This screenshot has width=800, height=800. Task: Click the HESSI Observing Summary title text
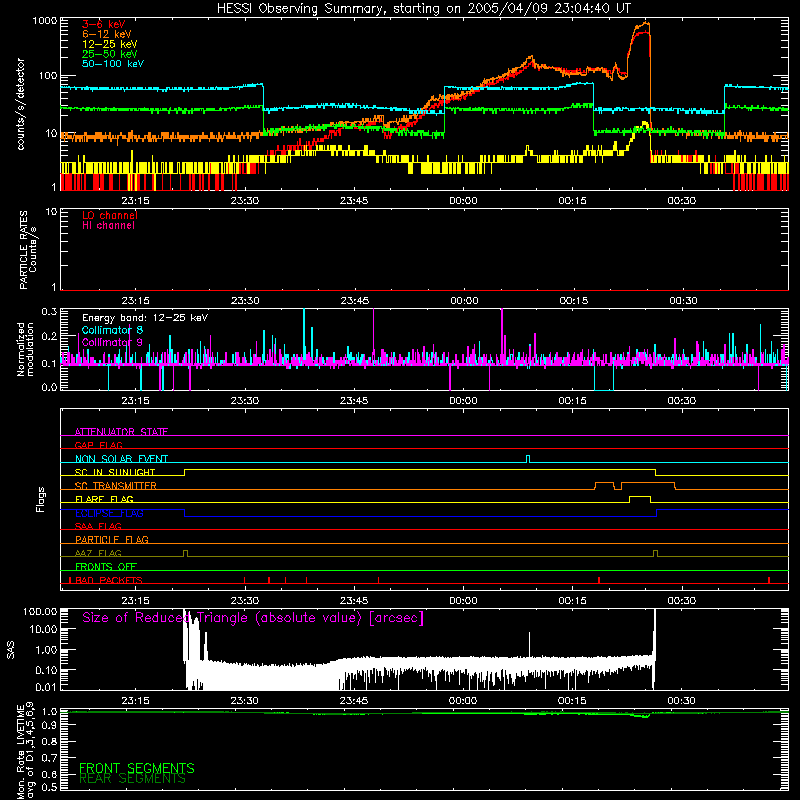click(423, 9)
